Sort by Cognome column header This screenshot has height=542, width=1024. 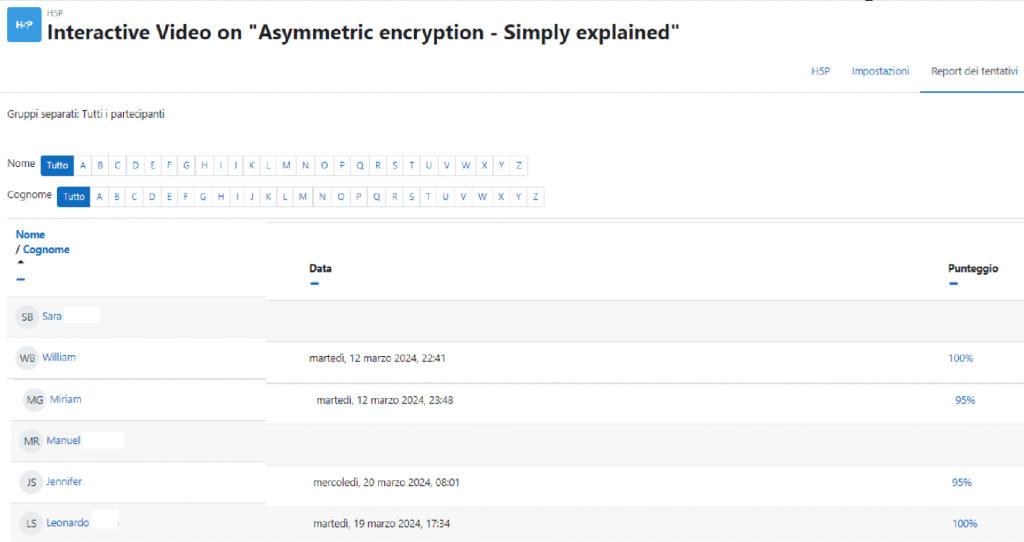[46, 249]
